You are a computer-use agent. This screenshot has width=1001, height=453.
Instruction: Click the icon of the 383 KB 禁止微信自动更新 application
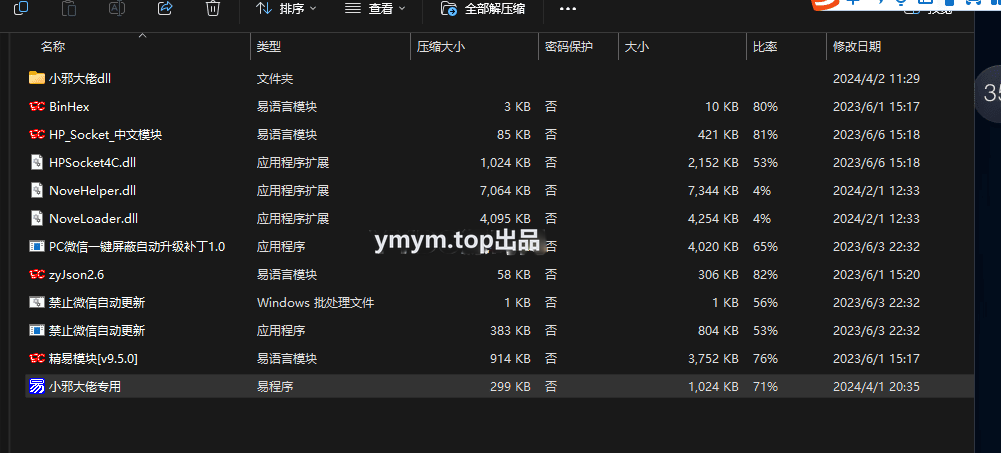point(37,330)
